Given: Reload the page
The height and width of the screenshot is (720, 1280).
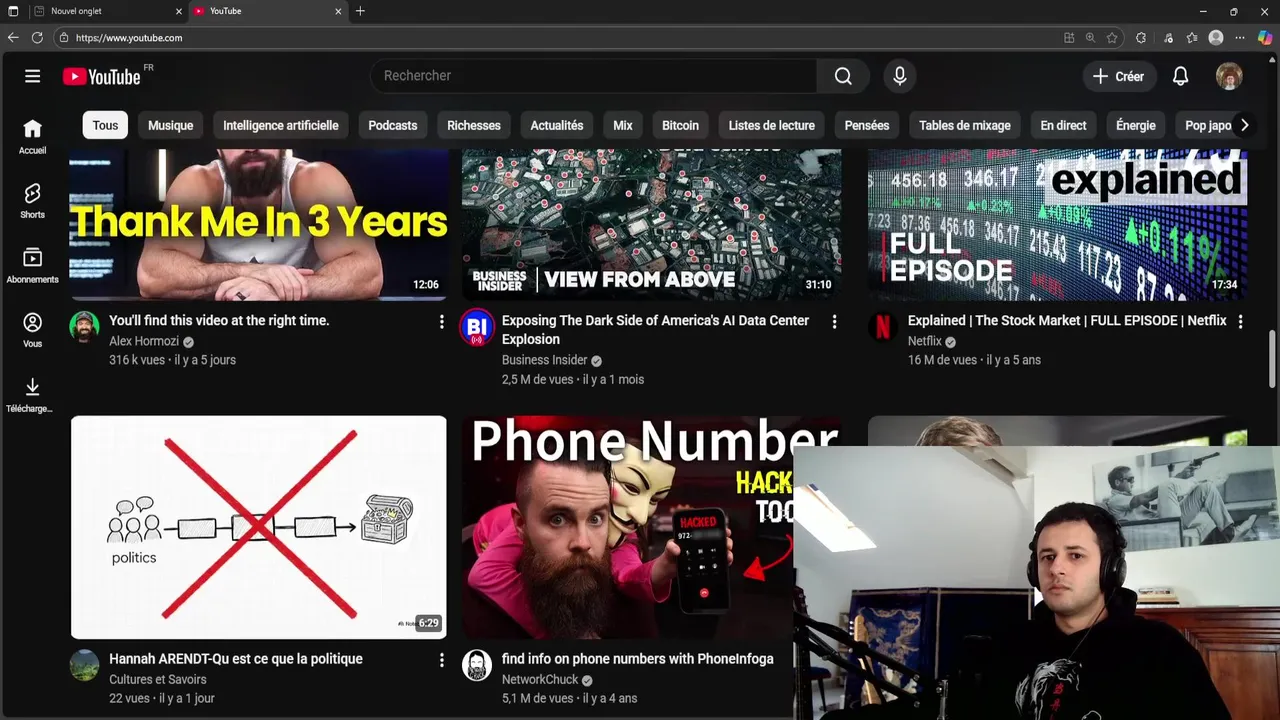Looking at the screenshot, I should click(37, 38).
